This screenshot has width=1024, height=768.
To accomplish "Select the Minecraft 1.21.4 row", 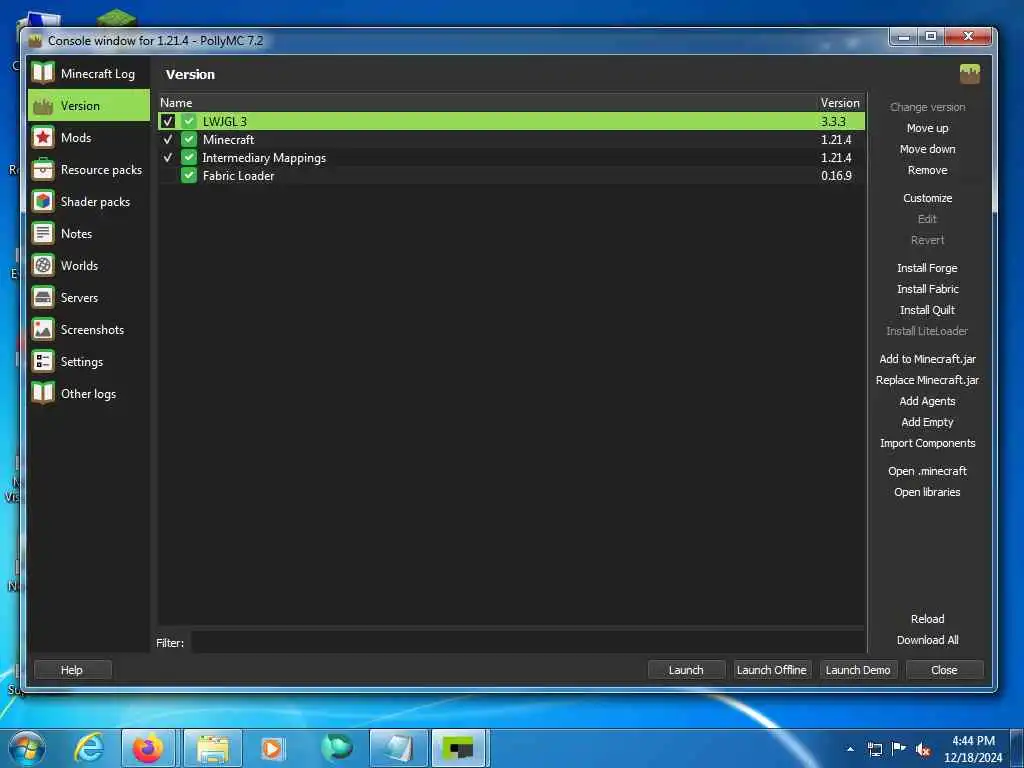I will pos(512,139).
